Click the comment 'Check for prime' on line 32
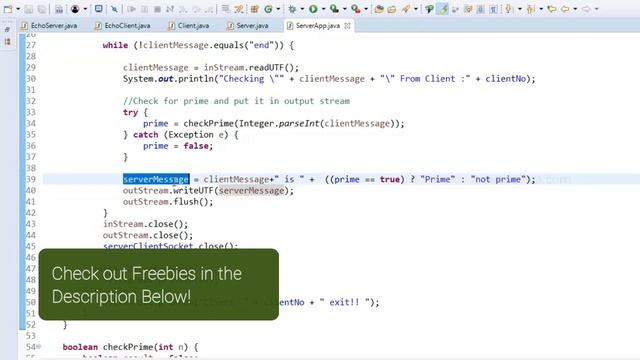Screen dimensions: 640x360 click(x=171, y=101)
